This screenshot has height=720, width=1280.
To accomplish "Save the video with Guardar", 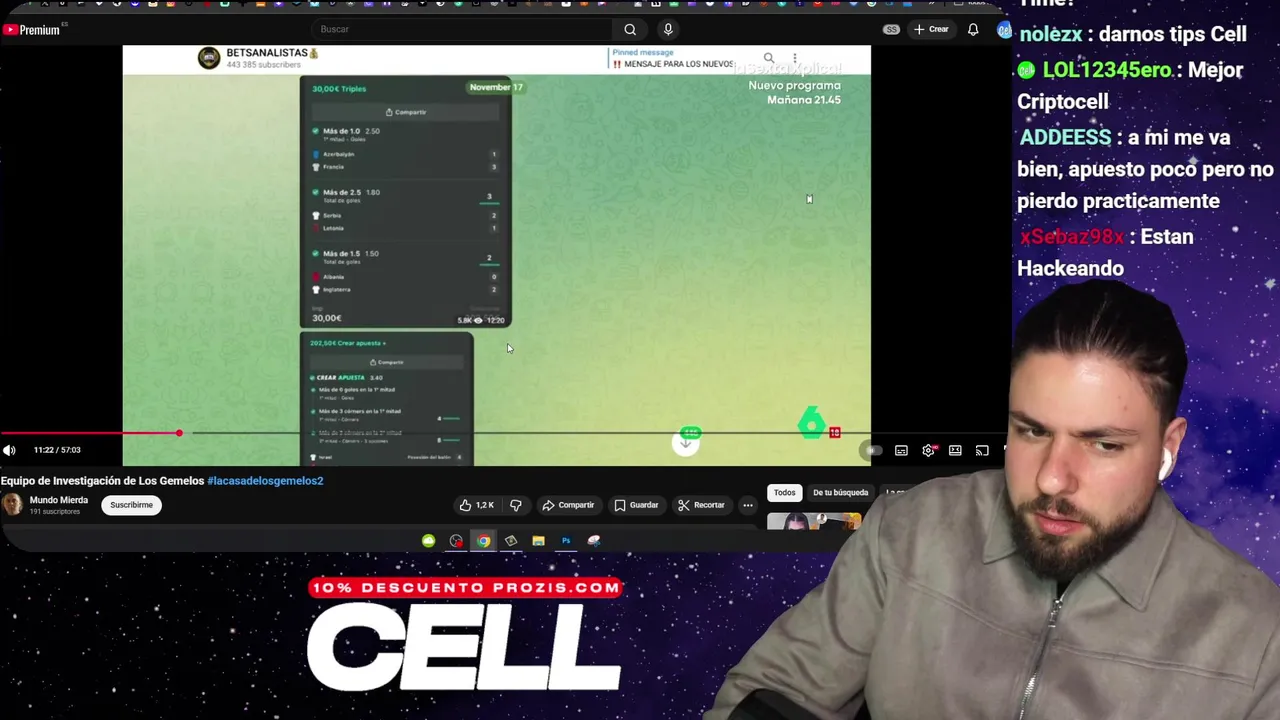I will (636, 505).
